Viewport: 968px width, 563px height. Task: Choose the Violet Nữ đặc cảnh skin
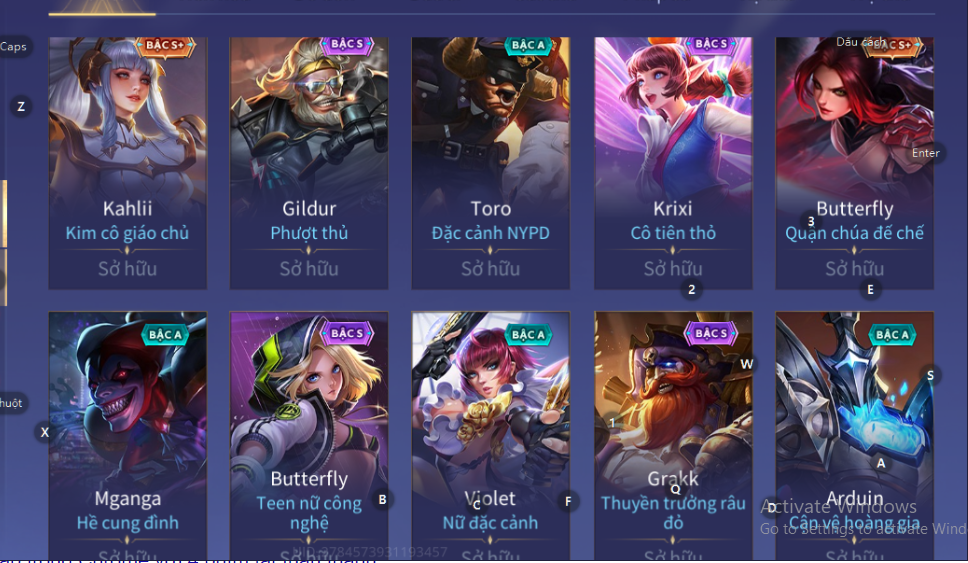[491, 435]
